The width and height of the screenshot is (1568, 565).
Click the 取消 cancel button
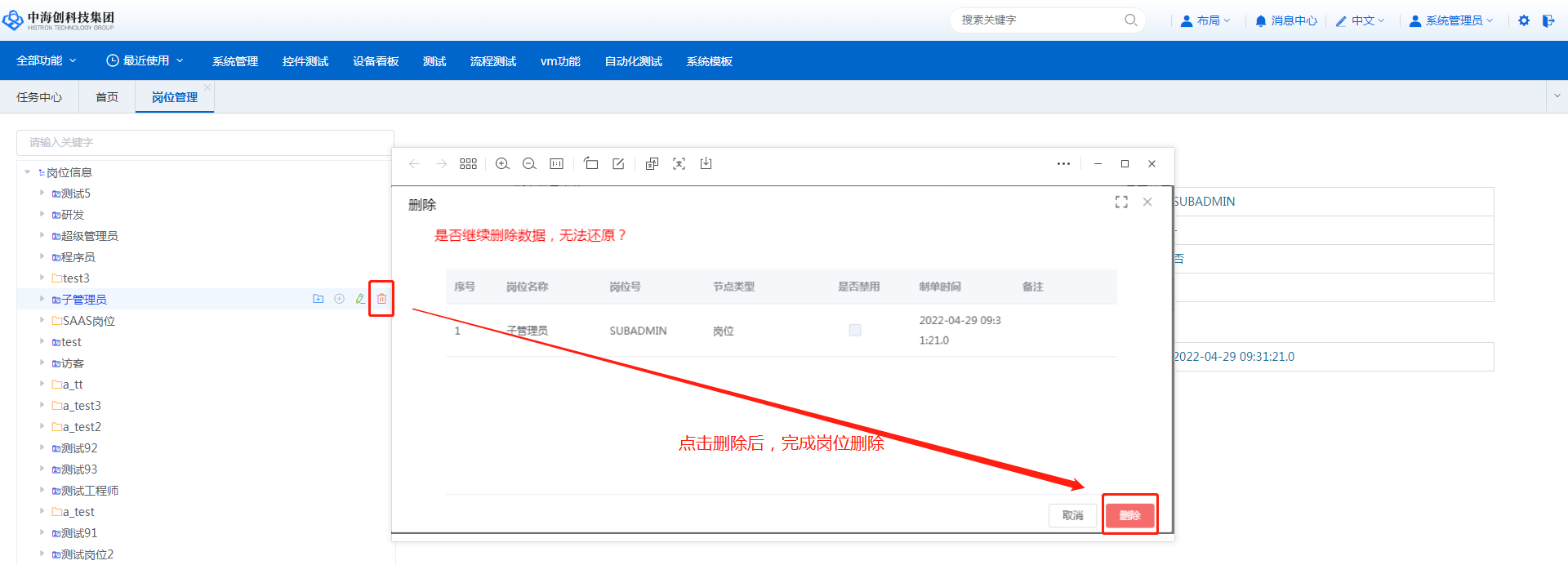click(1072, 515)
